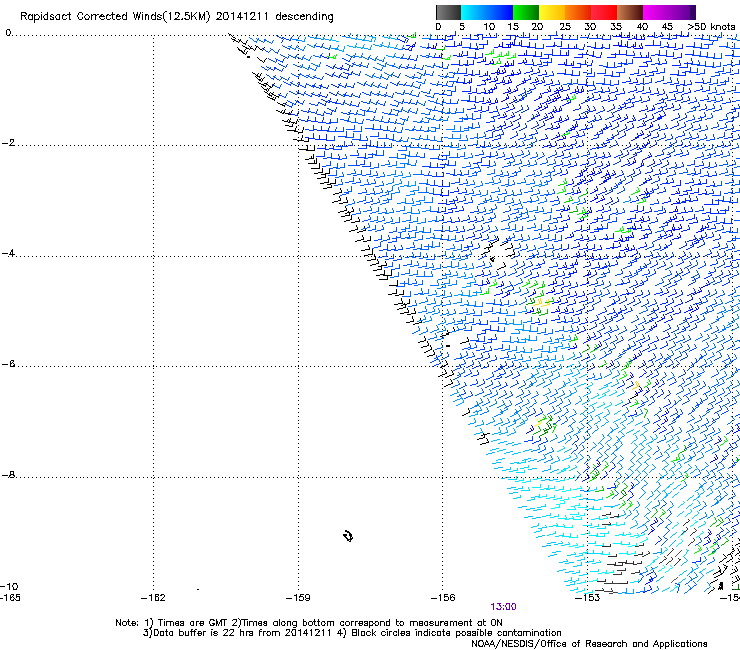Click the latitude label '-2'
The height and width of the screenshot is (650, 740).
[x=9, y=143]
